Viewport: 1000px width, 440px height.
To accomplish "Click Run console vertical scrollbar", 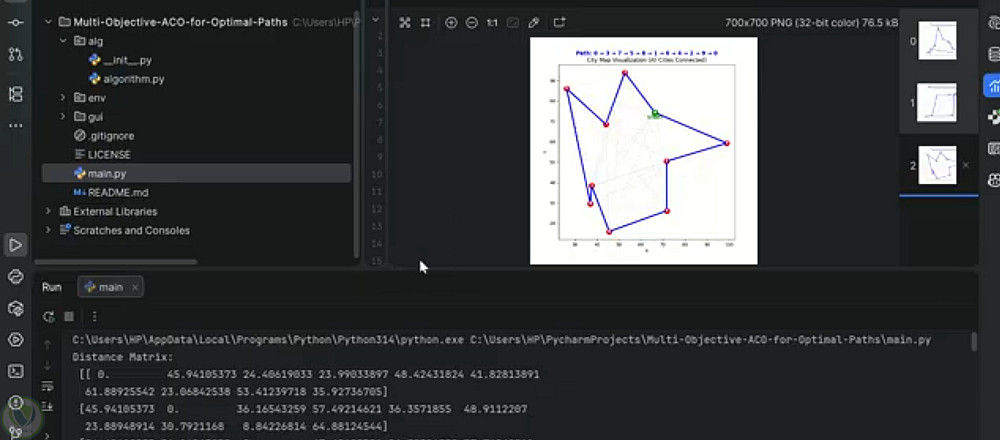I will pos(974,342).
